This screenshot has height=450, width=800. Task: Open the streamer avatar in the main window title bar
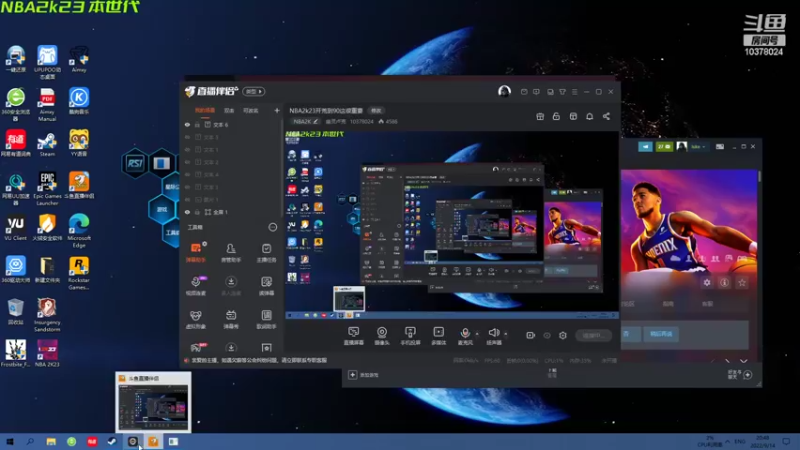coord(504,91)
